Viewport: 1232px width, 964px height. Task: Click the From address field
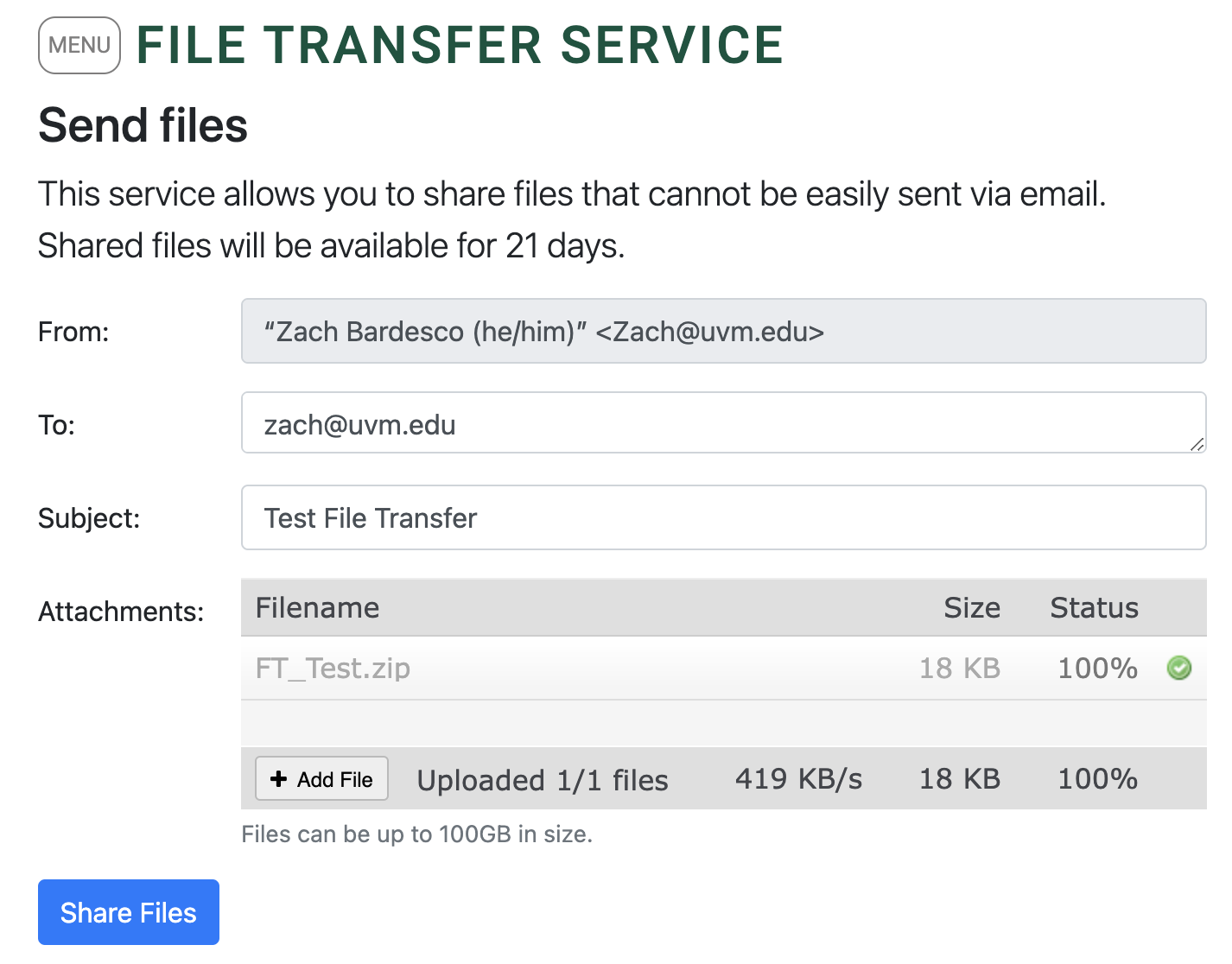(x=723, y=331)
